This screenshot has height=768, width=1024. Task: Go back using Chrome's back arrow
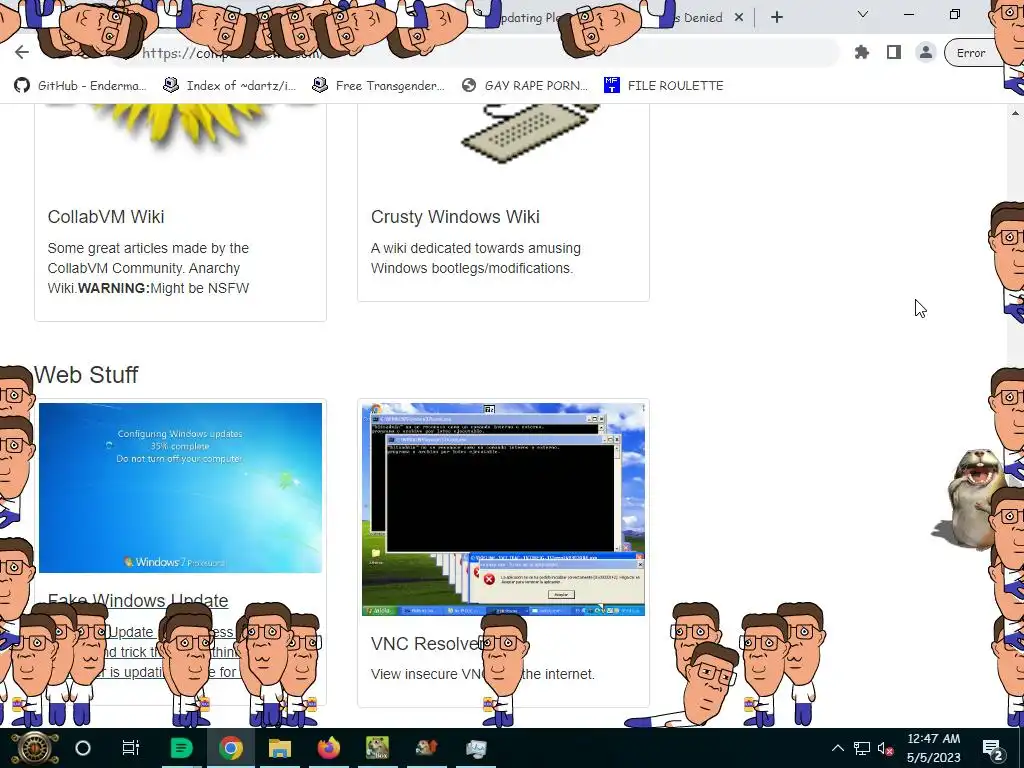click(x=22, y=52)
